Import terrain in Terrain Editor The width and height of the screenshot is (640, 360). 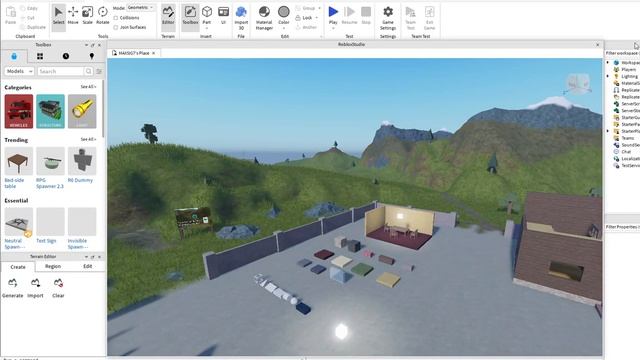click(35, 288)
